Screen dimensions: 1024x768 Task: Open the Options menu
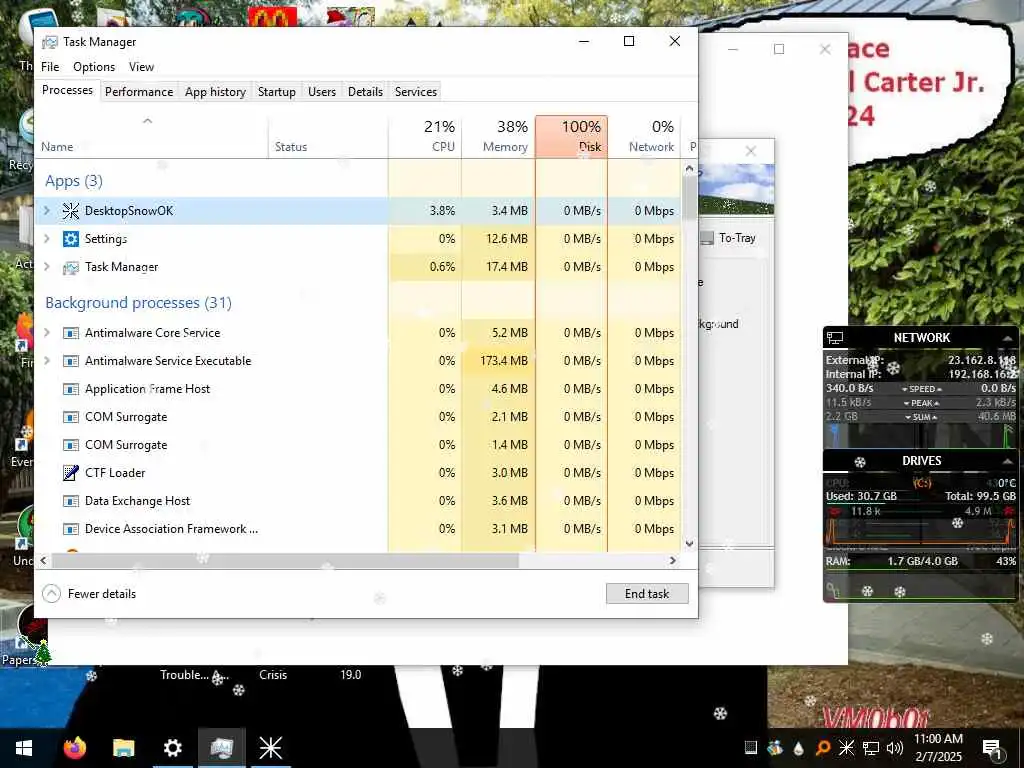point(94,67)
